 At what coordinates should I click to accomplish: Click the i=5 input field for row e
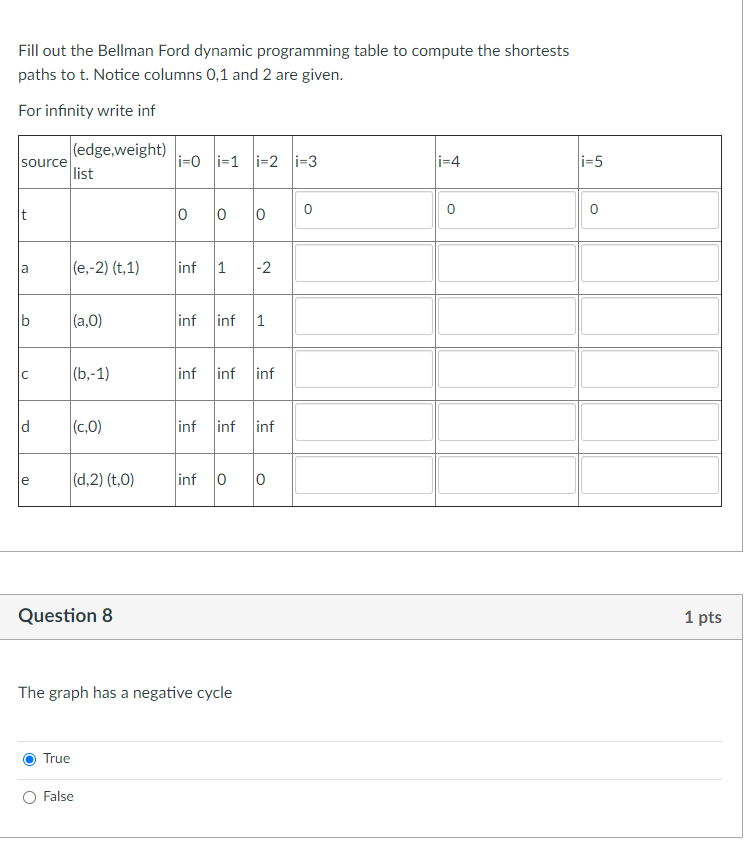click(x=650, y=475)
